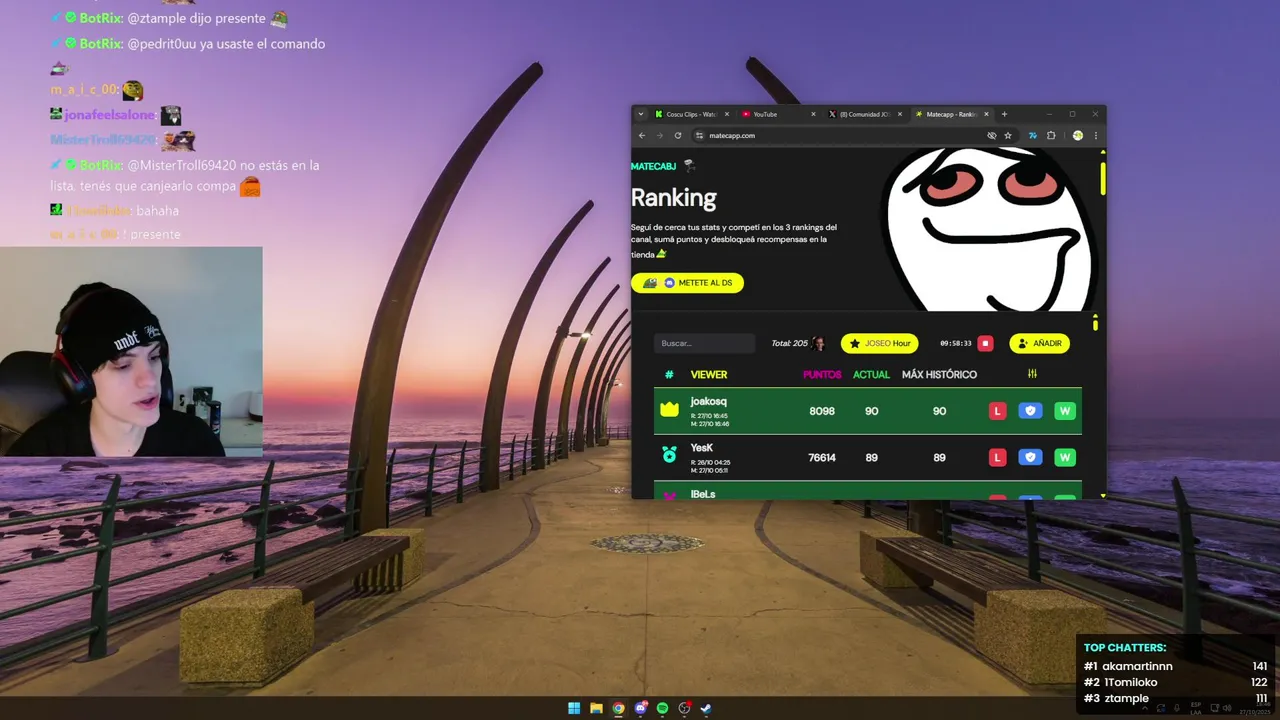Sort by the # column header

click(669, 374)
